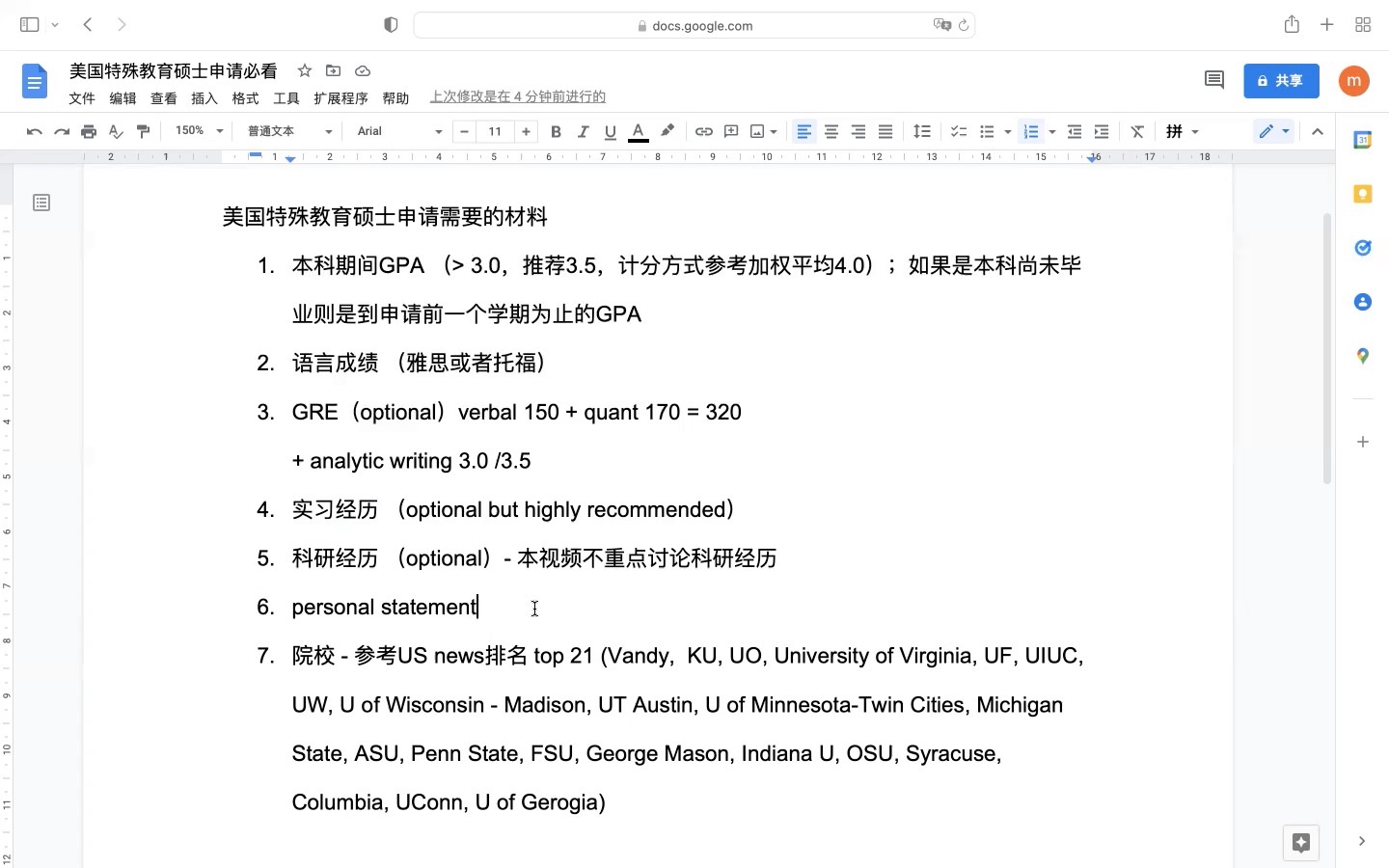Click the blue 共享 share button
The height and width of the screenshot is (868, 1389).
coord(1281,81)
